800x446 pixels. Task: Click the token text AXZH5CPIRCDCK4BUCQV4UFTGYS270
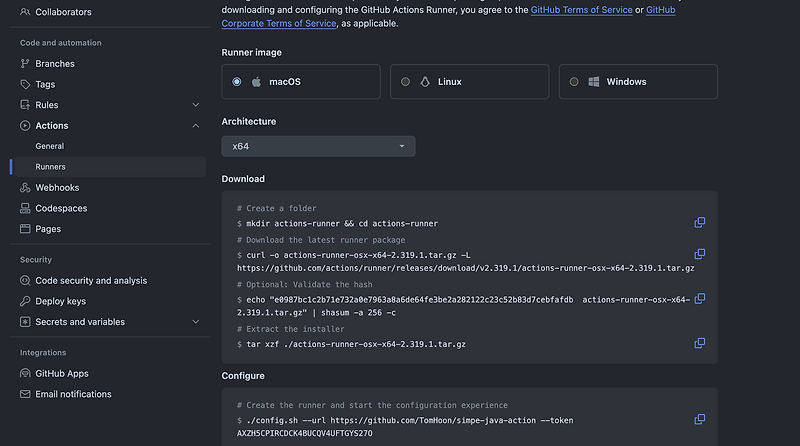coord(305,433)
